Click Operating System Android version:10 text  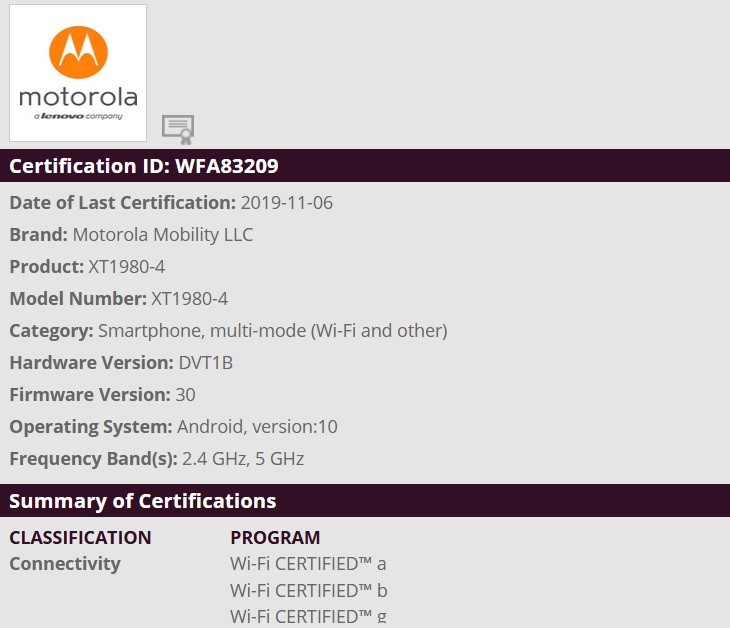[257, 427]
